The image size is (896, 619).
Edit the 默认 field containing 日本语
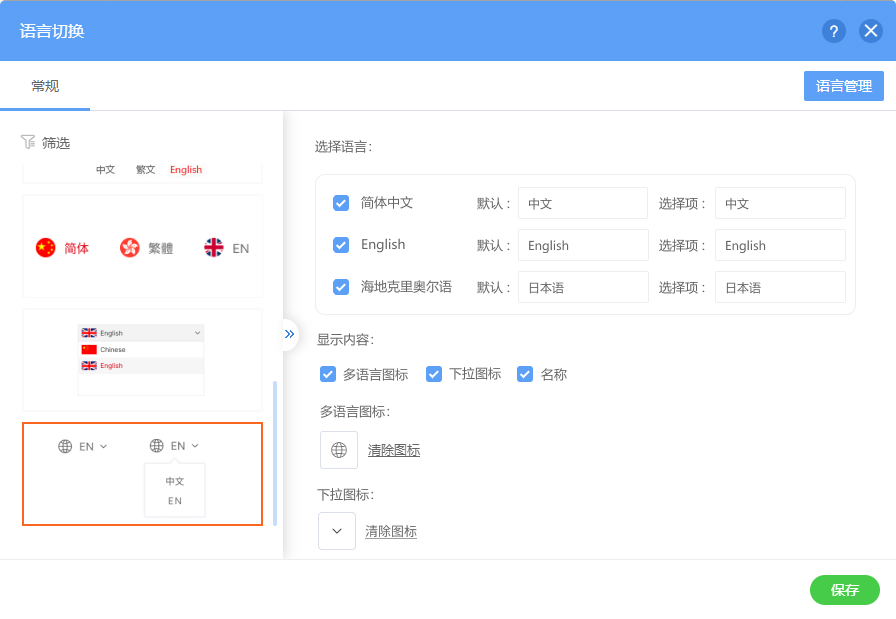tap(583, 287)
